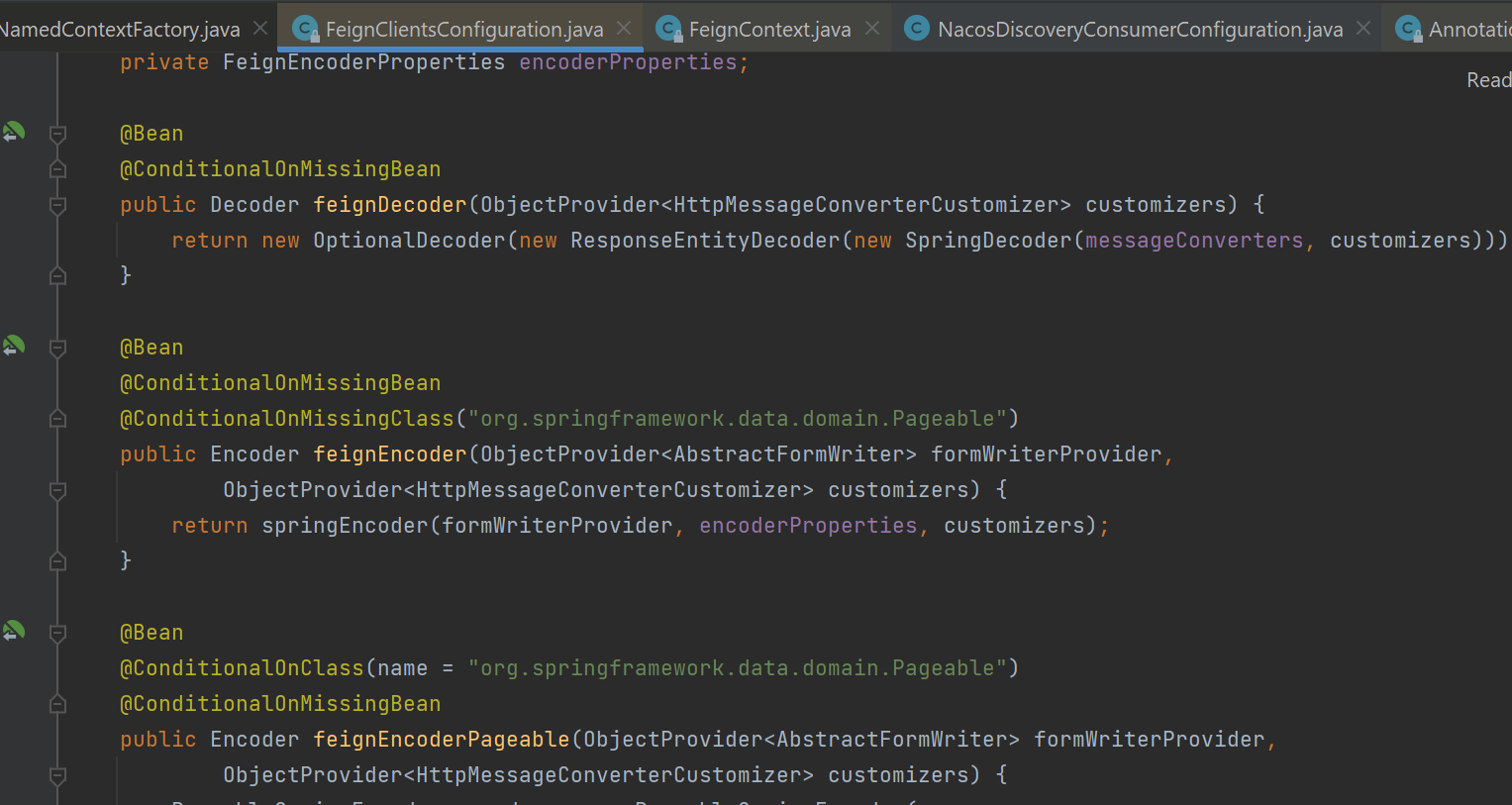1512x805 pixels.
Task: Close the FeignContext.java tab
Action: coord(872,28)
